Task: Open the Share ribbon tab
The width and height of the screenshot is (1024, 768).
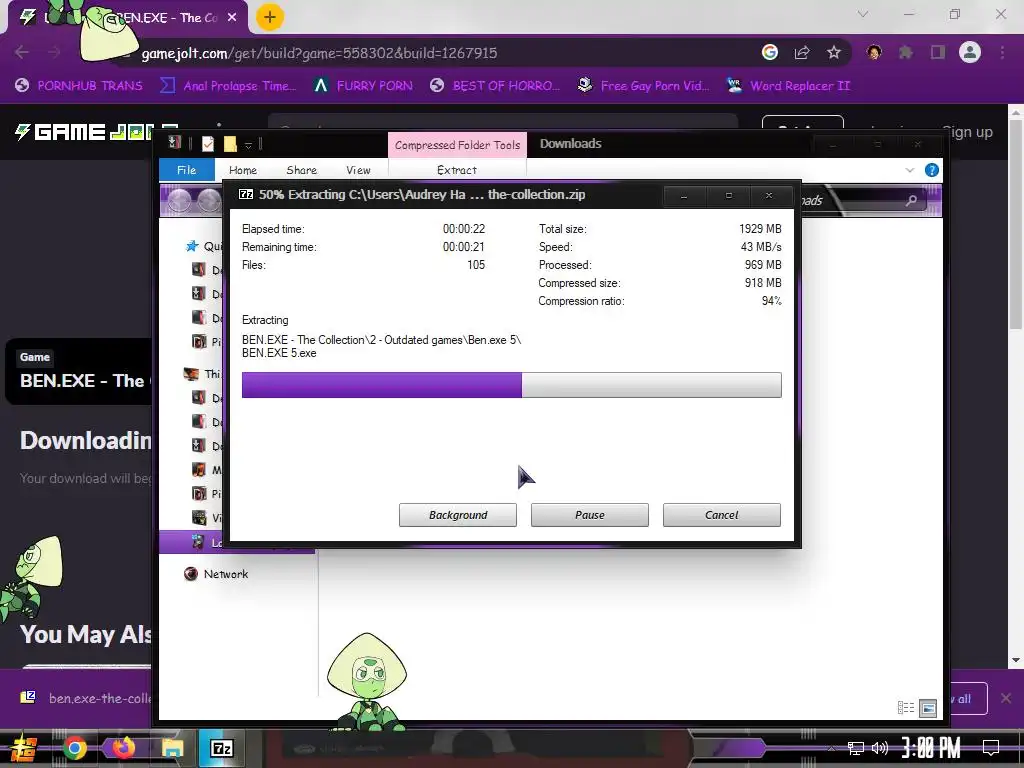Action: tap(301, 170)
